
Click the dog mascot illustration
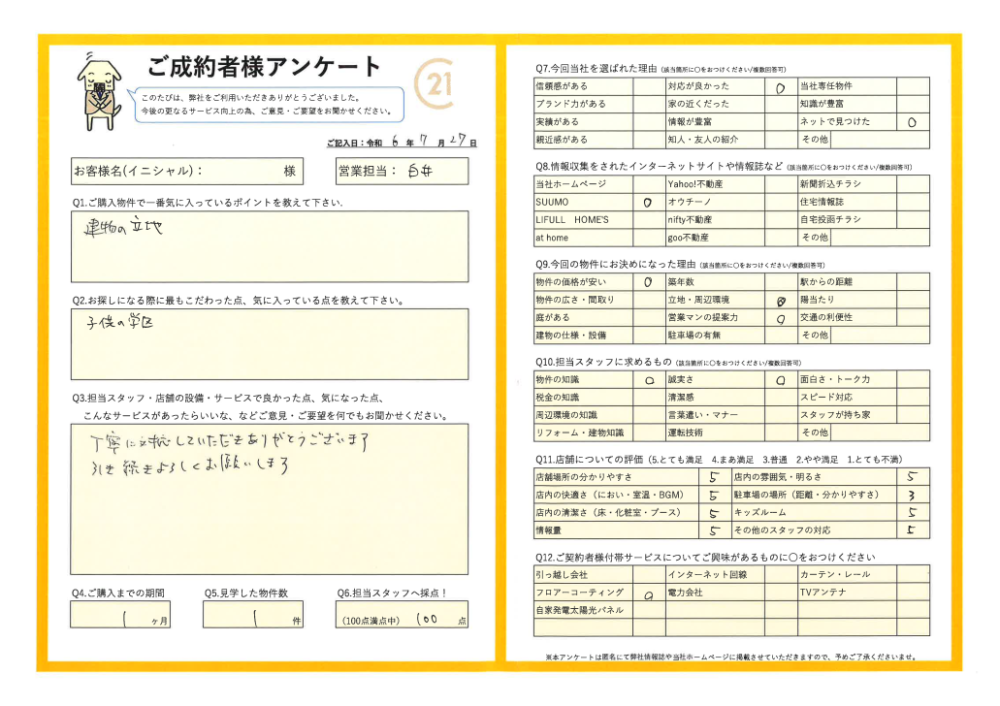click(x=99, y=92)
